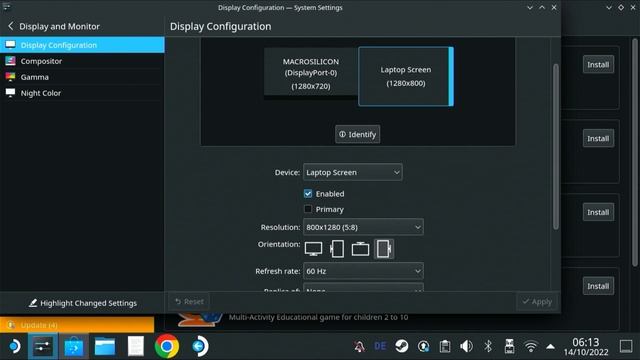The width and height of the screenshot is (640, 360).
Task: Click the Apply button
Action: 537,302
